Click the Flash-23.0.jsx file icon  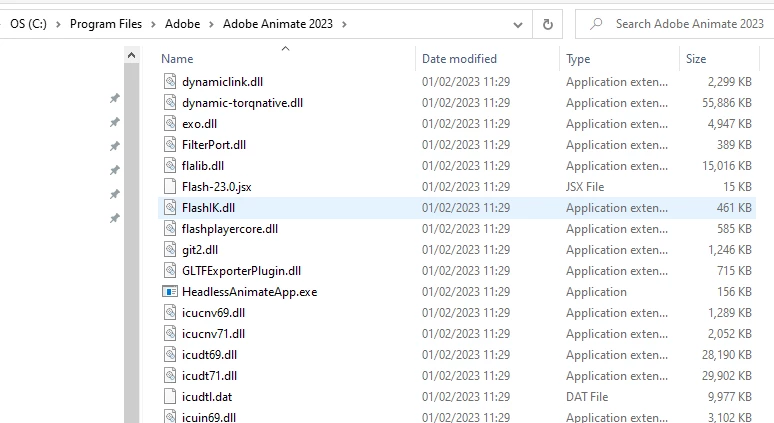[170, 187]
